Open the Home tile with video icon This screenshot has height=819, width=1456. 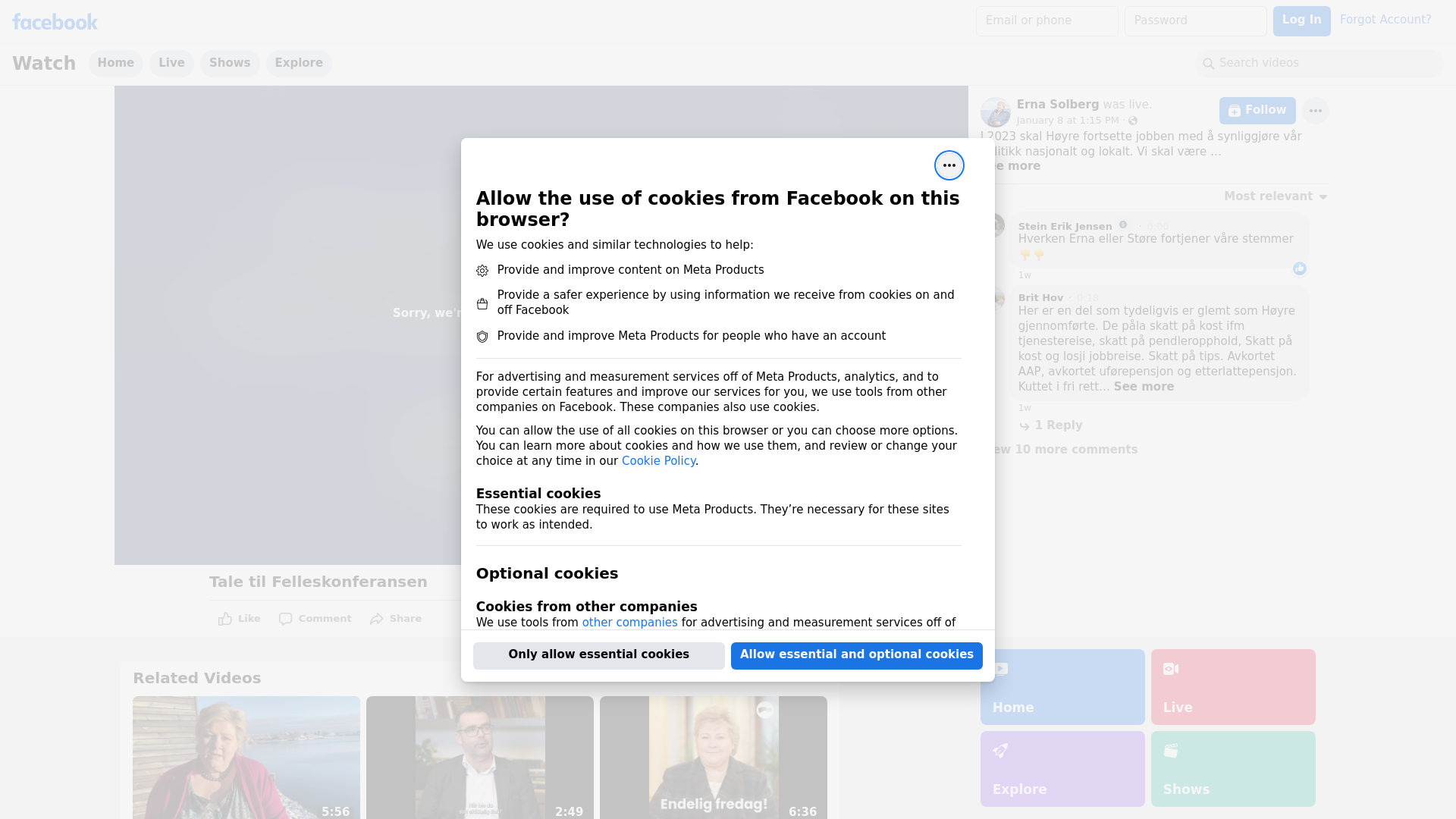point(1062,687)
